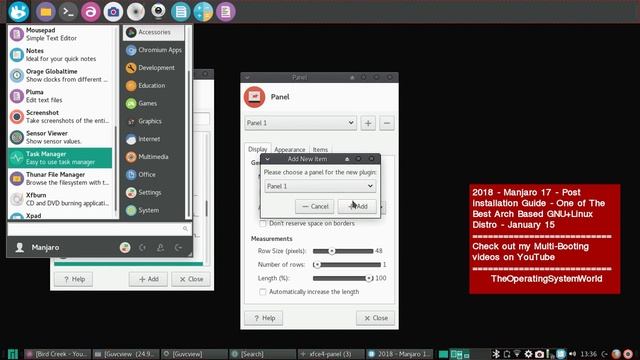Open window menu chevron of Panel titlebar
The height and width of the screenshot is (360, 640).
(x=247, y=77)
